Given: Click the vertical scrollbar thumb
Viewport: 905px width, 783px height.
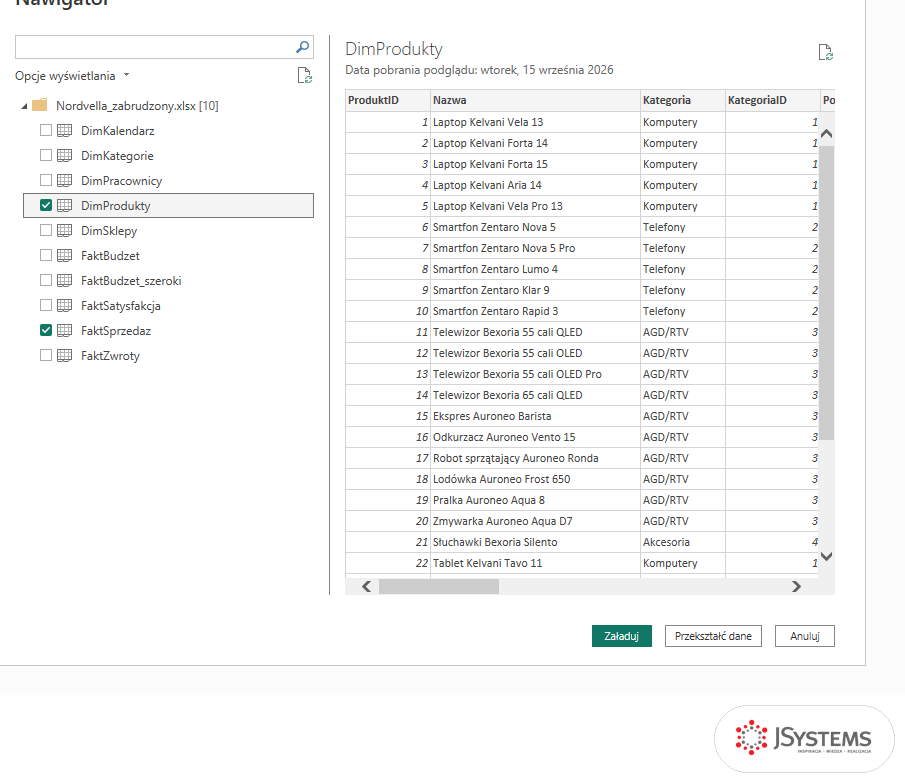Looking at the screenshot, I should coord(827,293).
